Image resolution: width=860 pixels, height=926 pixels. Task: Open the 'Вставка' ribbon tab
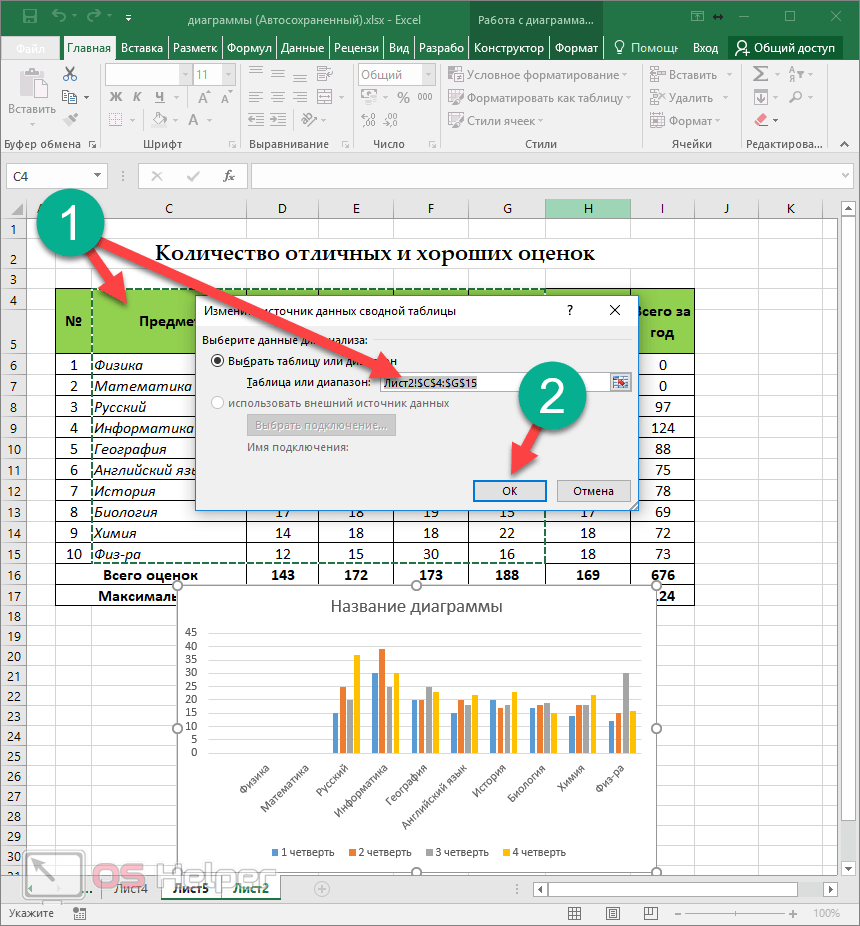coord(141,48)
